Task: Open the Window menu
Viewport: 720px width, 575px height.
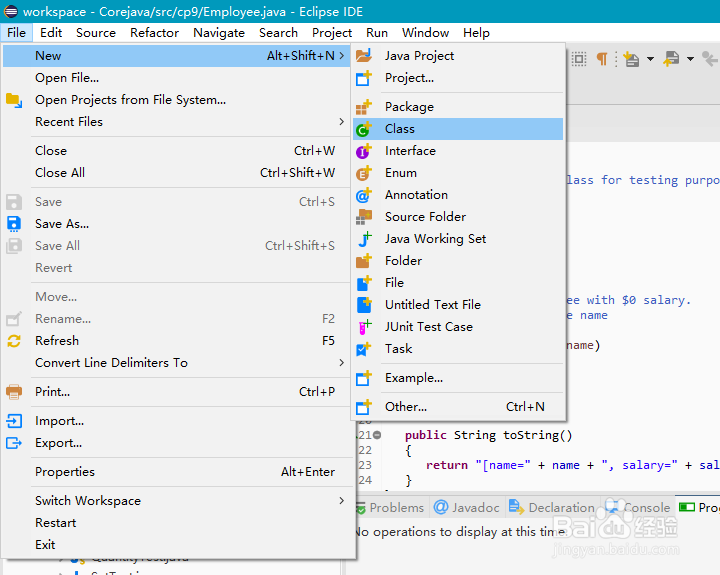Action: pyautogui.click(x=425, y=33)
